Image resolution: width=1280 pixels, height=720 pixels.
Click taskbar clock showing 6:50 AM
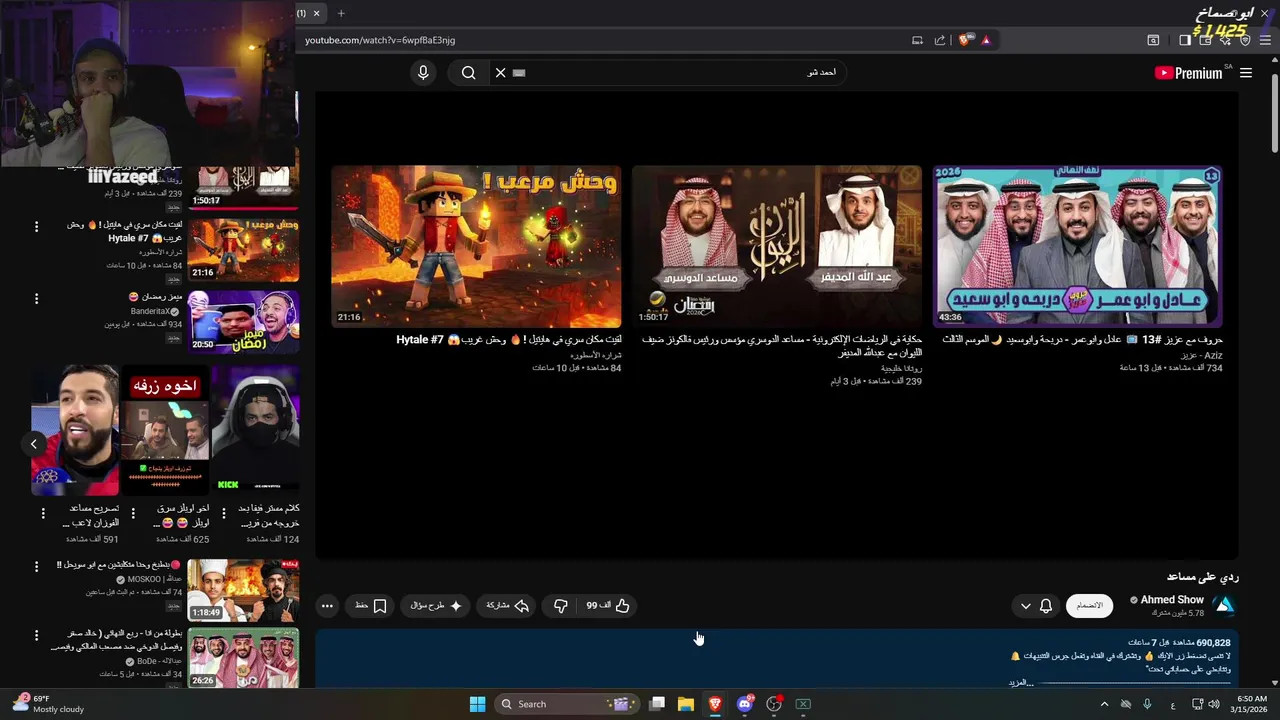tap(1251, 704)
